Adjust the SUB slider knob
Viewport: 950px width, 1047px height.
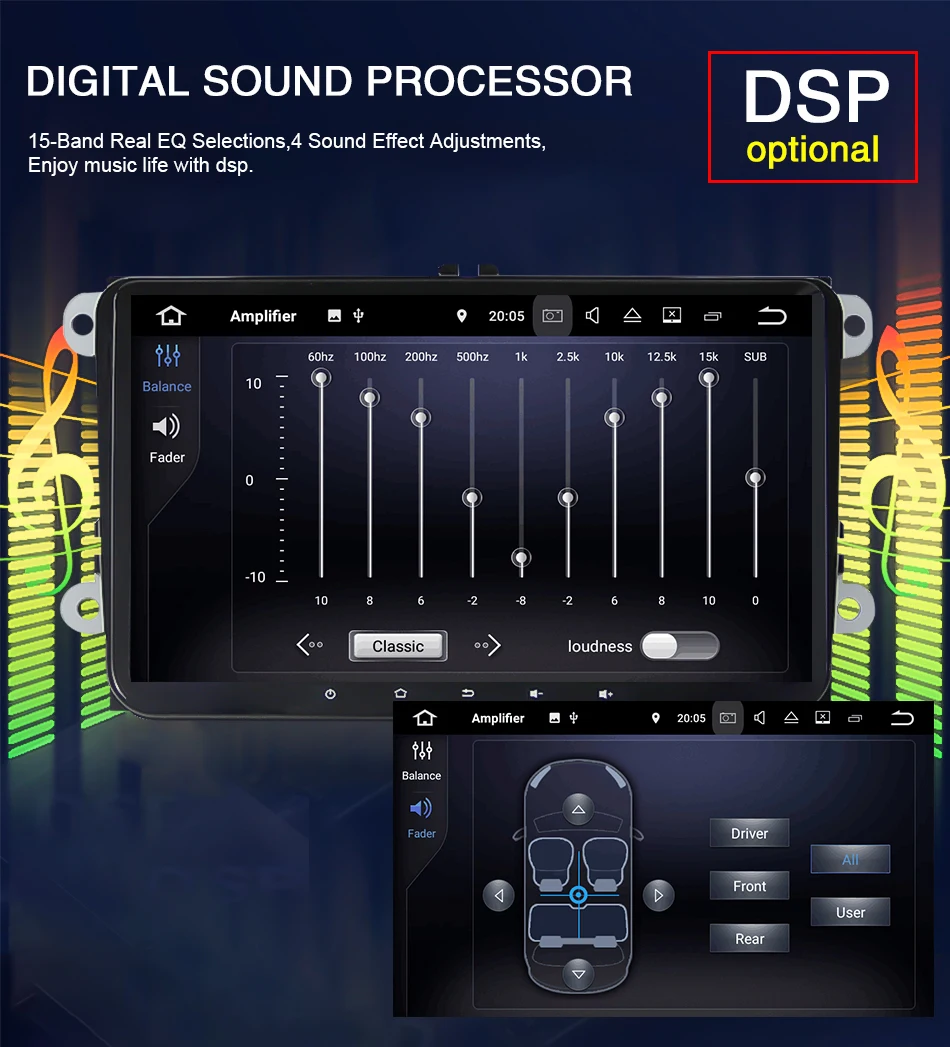click(755, 477)
